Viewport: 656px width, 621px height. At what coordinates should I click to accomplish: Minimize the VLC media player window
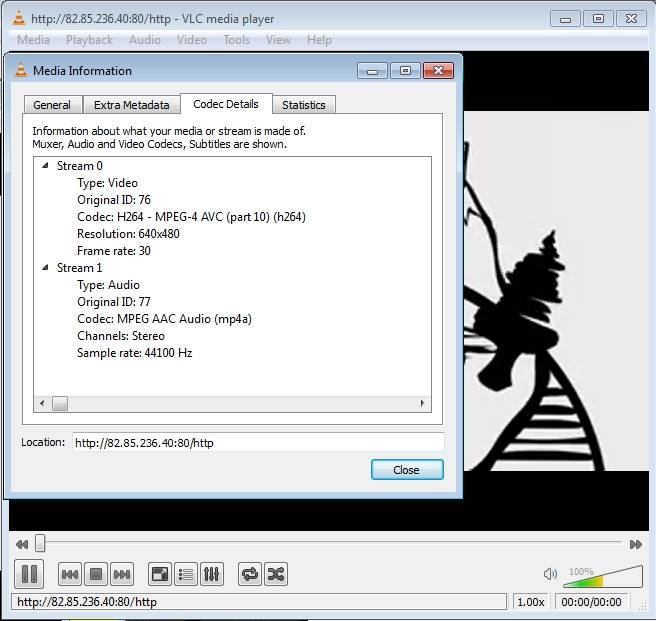(565, 19)
